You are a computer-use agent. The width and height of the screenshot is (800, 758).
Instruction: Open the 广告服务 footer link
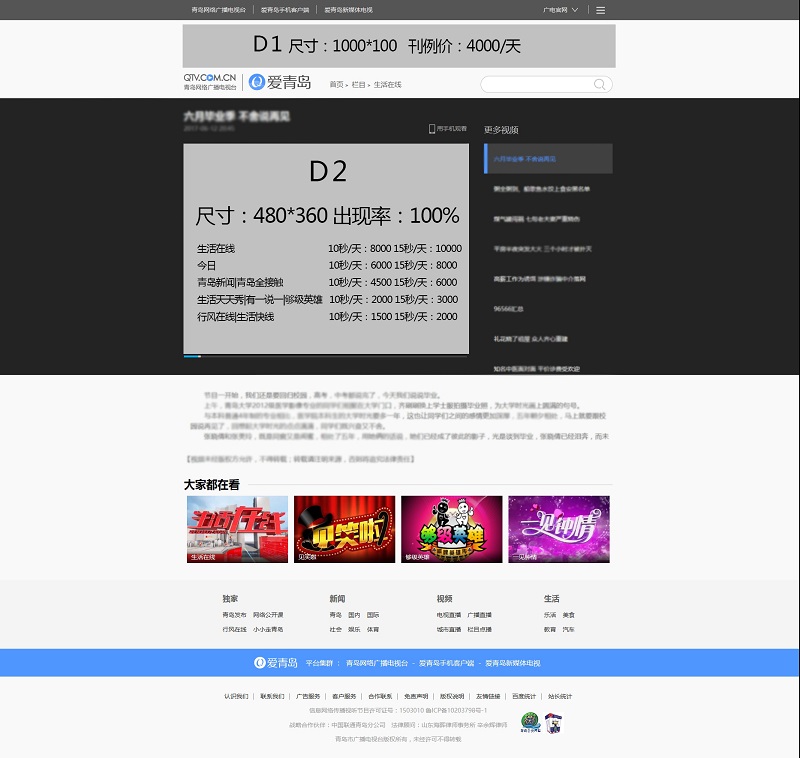(308, 696)
